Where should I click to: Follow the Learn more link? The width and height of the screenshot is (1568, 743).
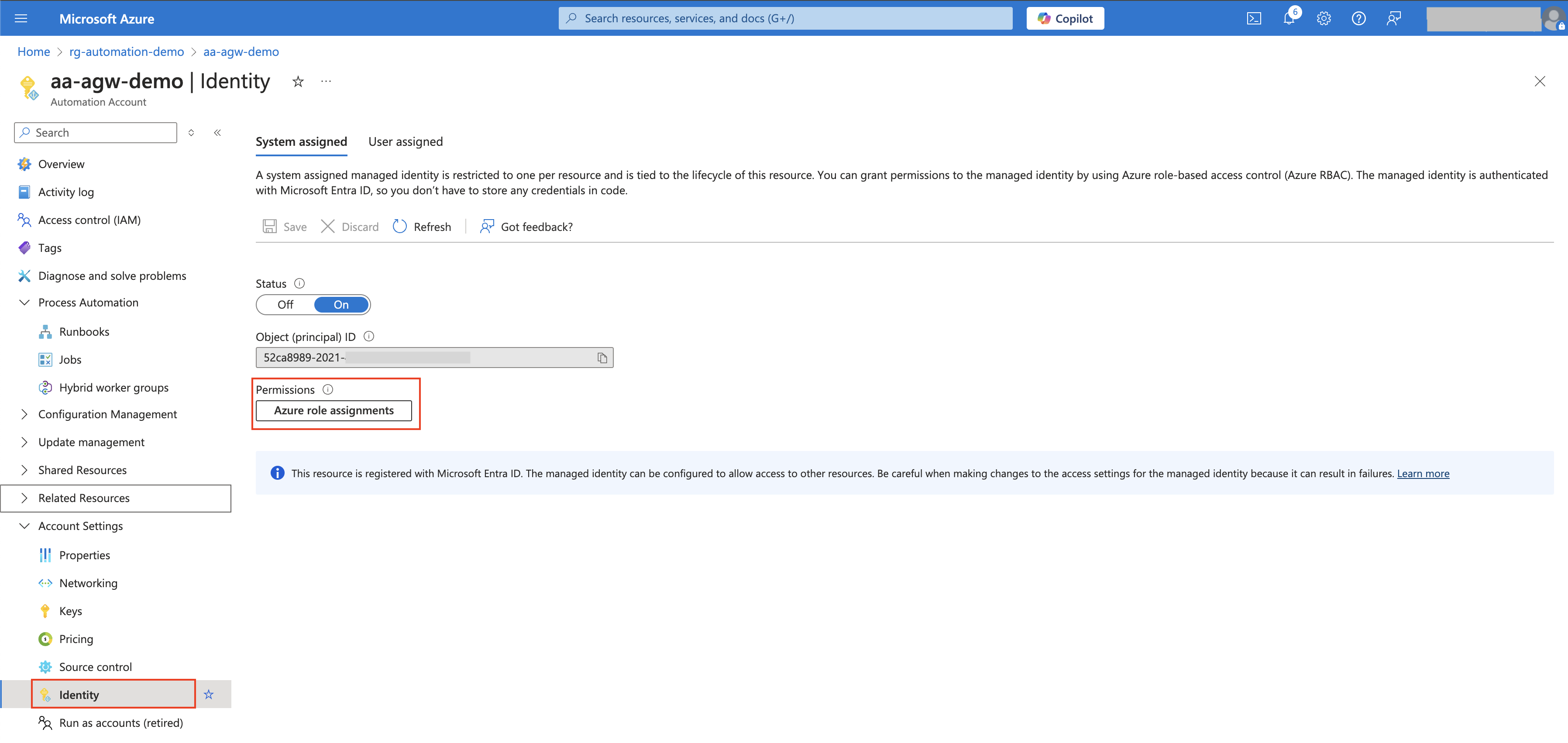tap(1423, 473)
